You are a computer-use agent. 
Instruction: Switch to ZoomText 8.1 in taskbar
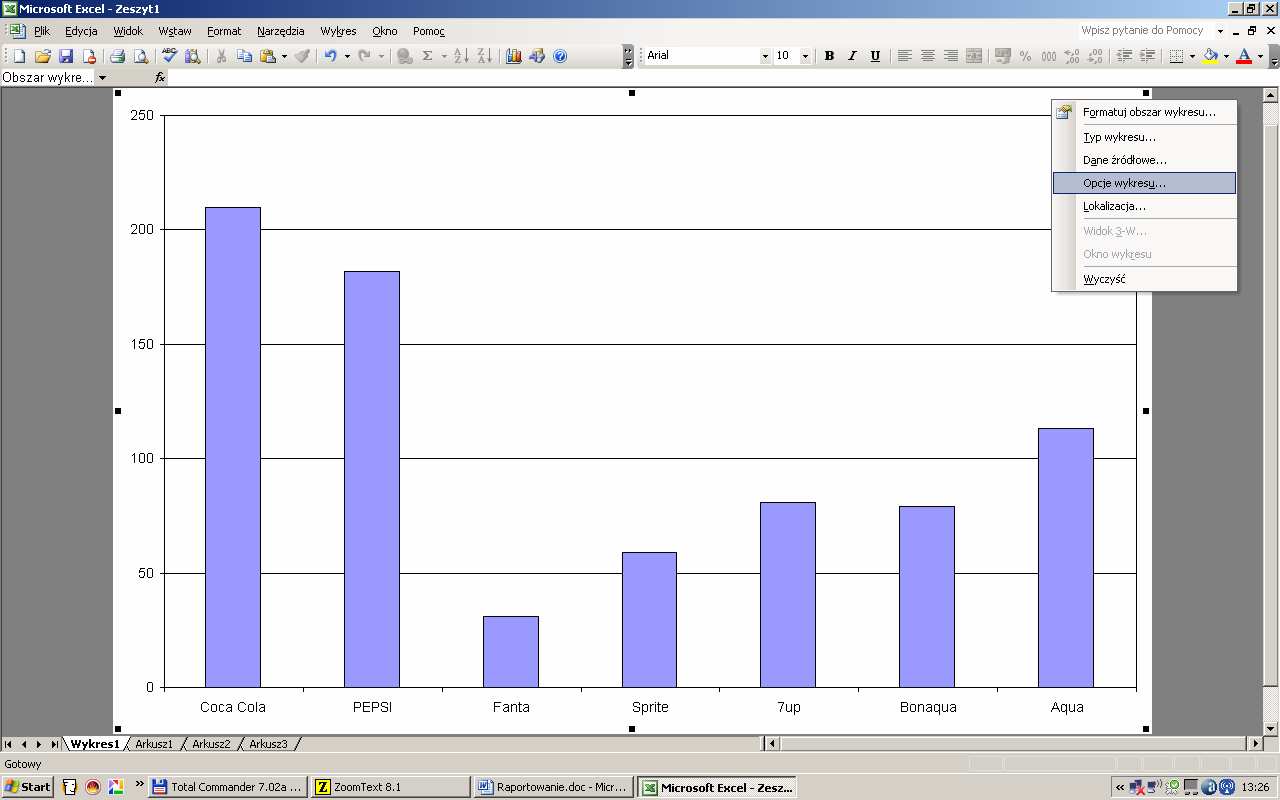point(390,787)
